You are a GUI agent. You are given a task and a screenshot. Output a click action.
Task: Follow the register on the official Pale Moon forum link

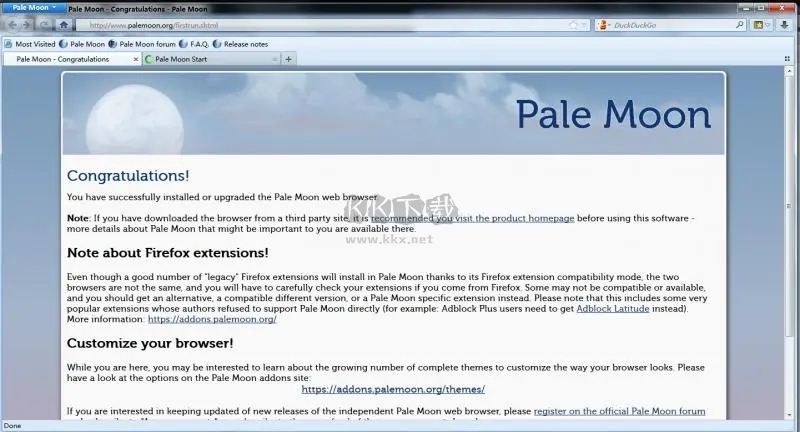(x=619, y=411)
